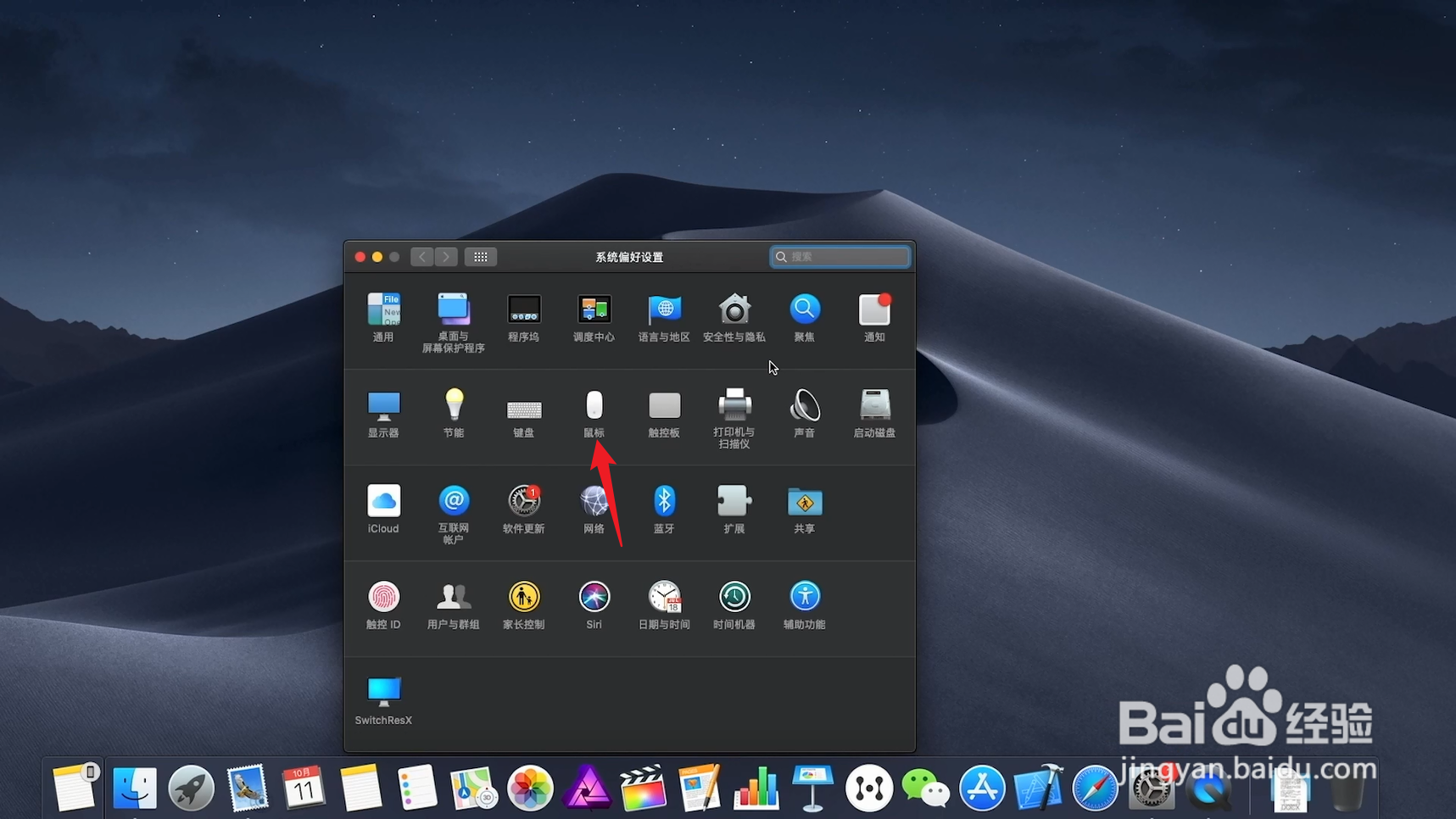Open Pages from the Dock
Image resolution: width=1456 pixels, height=819 pixels.
[x=700, y=788]
